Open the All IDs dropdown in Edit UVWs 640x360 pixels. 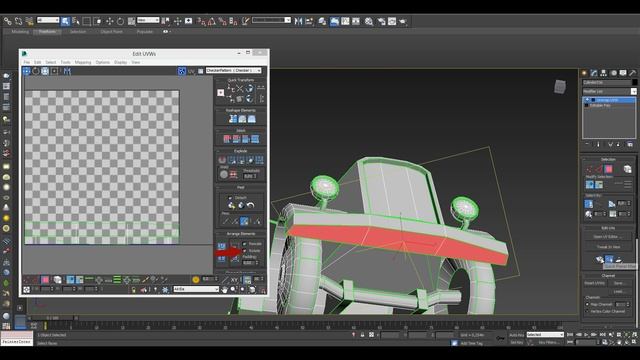tap(196, 289)
